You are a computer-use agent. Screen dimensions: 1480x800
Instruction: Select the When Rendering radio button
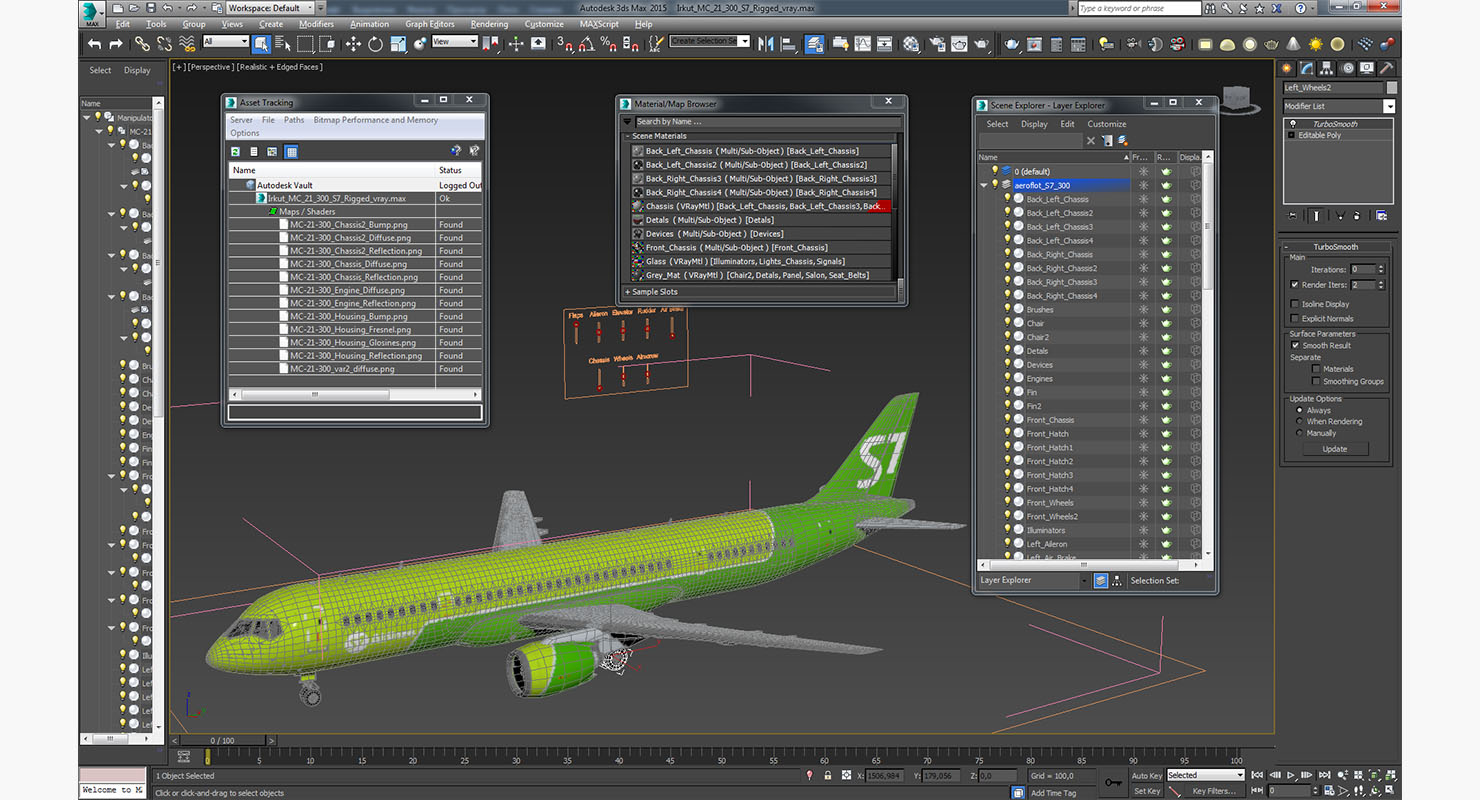tap(1299, 421)
